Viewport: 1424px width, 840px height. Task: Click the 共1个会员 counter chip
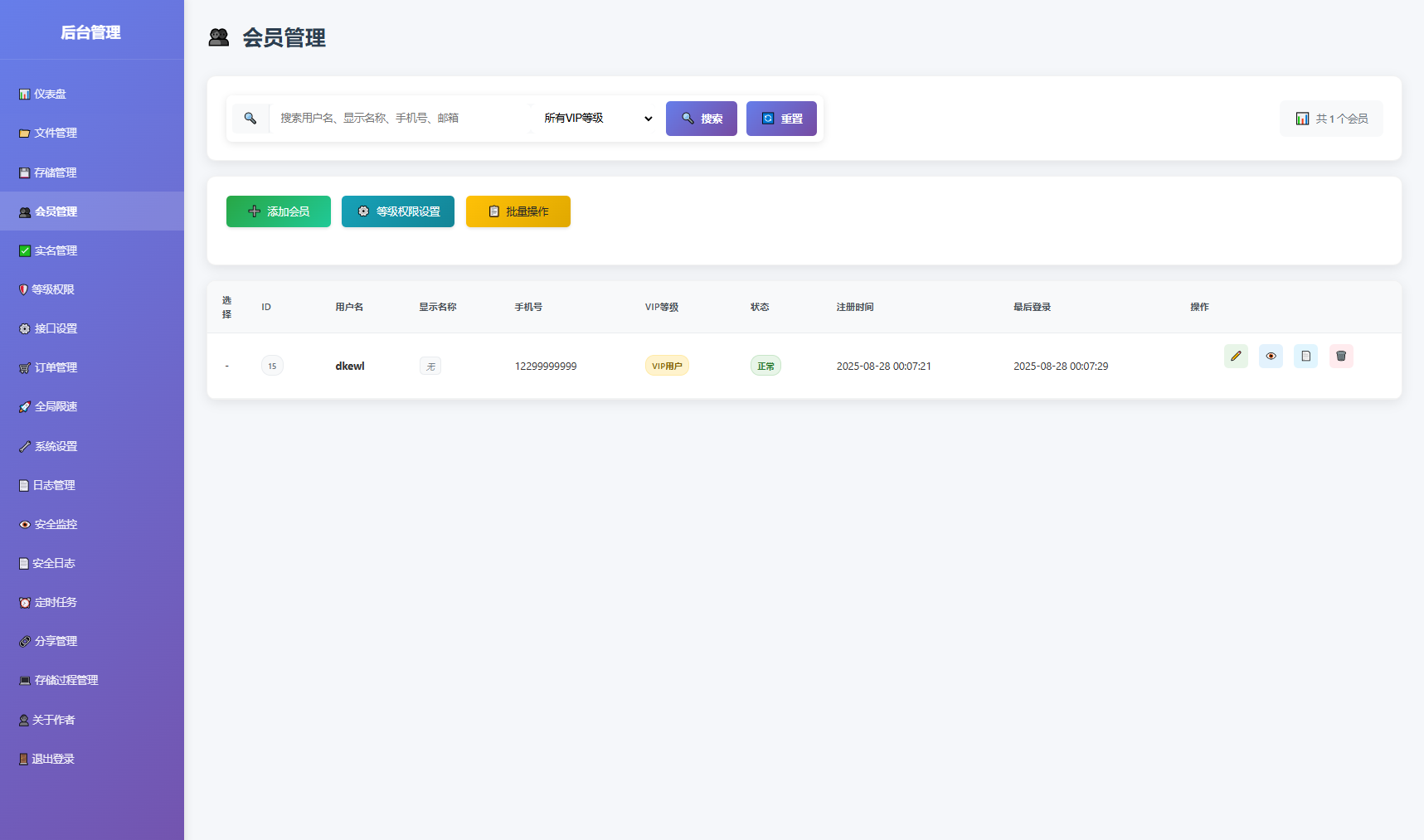(x=1331, y=118)
